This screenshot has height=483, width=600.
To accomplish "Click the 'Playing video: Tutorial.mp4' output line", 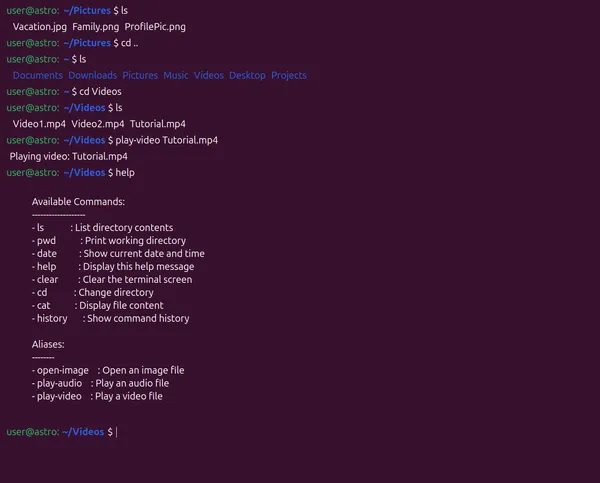I will click(x=69, y=157).
